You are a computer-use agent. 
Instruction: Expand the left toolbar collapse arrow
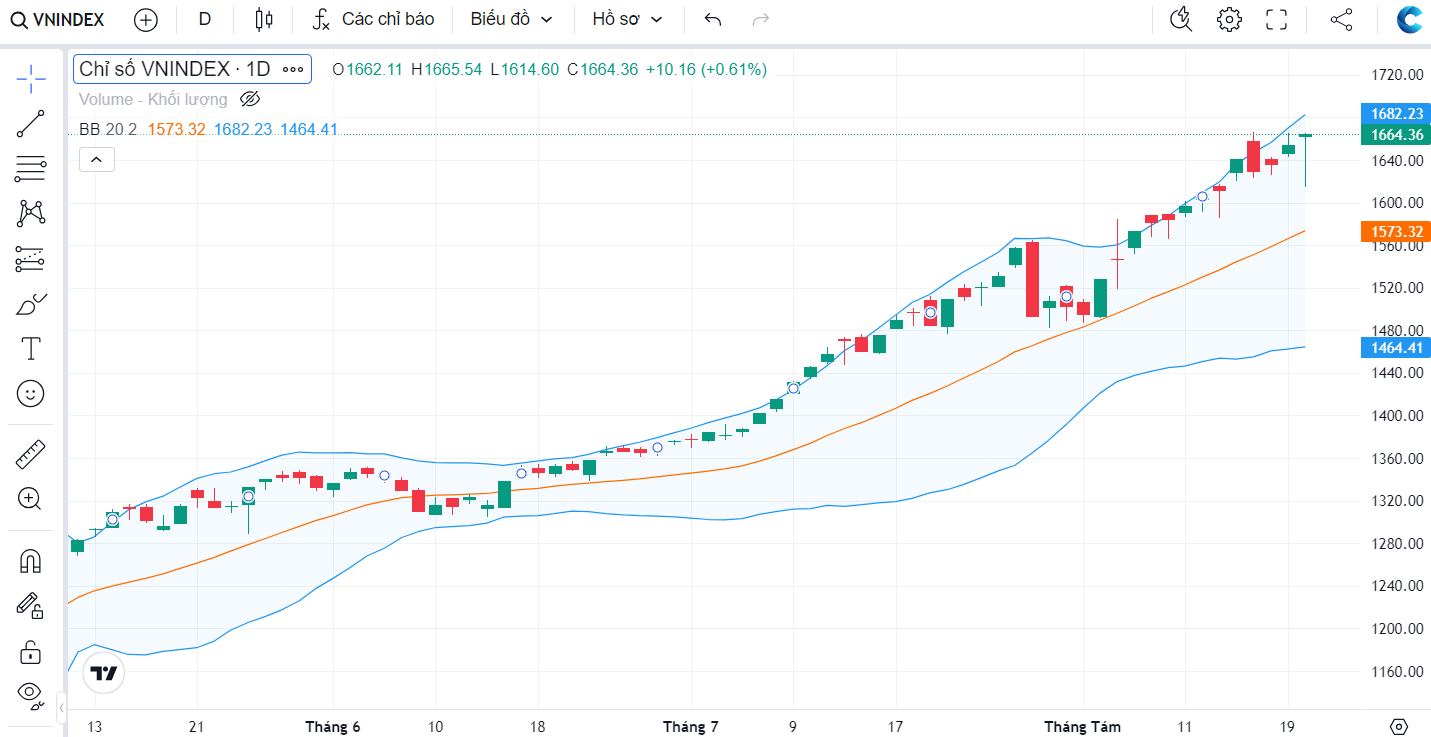pyautogui.click(x=61, y=707)
